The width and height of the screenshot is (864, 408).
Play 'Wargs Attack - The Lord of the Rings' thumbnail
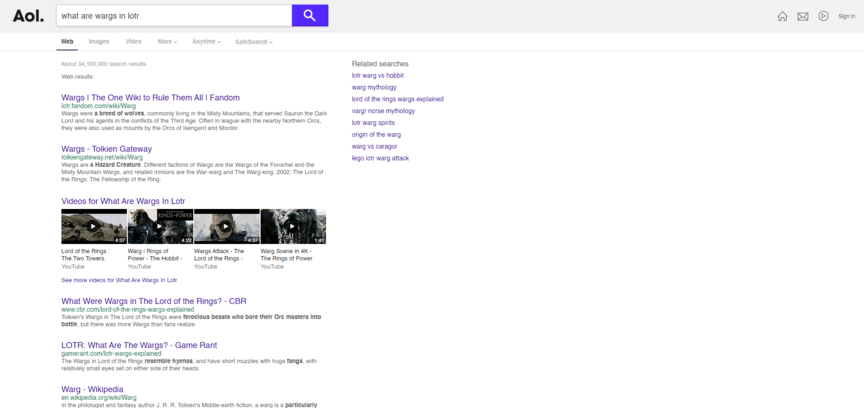226,226
